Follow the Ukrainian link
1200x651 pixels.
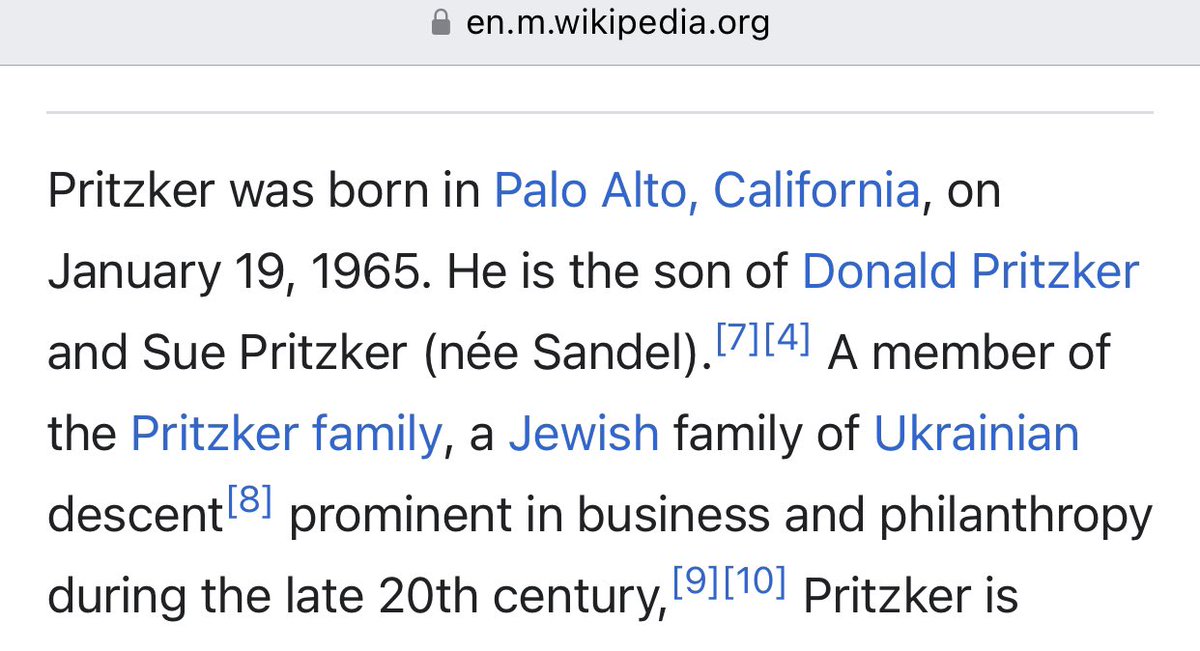pyautogui.click(x=976, y=435)
